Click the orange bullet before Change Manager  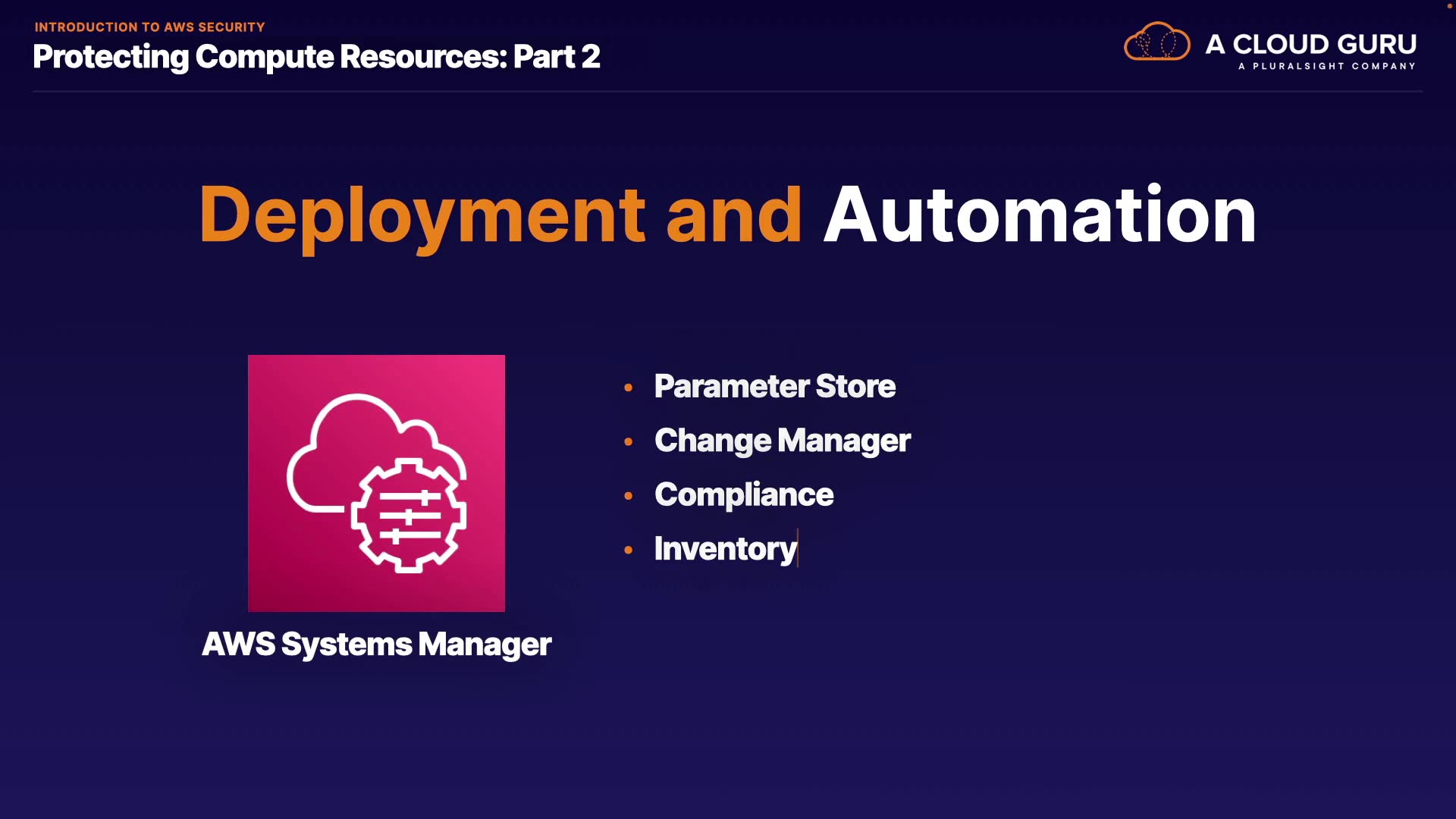click(628, 441)
